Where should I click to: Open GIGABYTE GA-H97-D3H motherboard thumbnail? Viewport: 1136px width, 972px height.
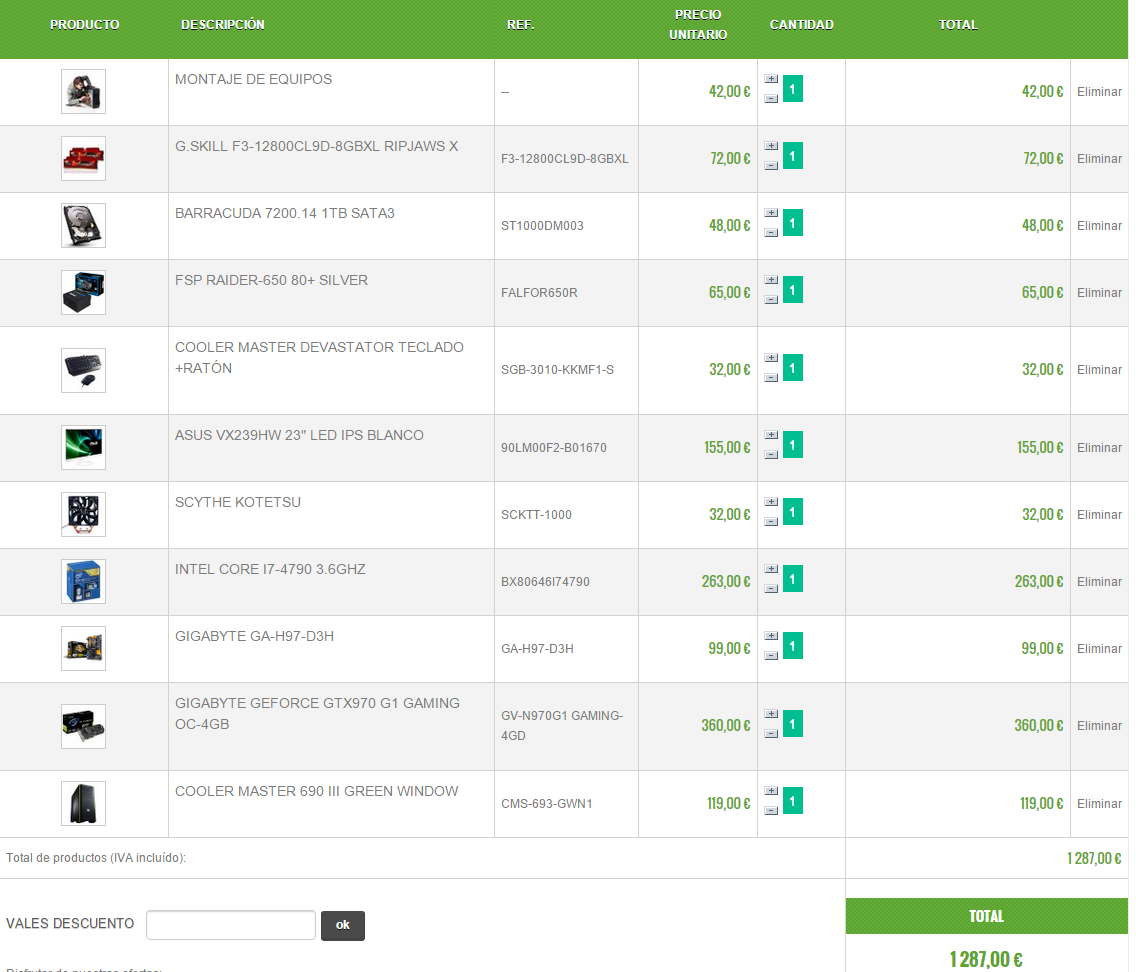[83, 648]
